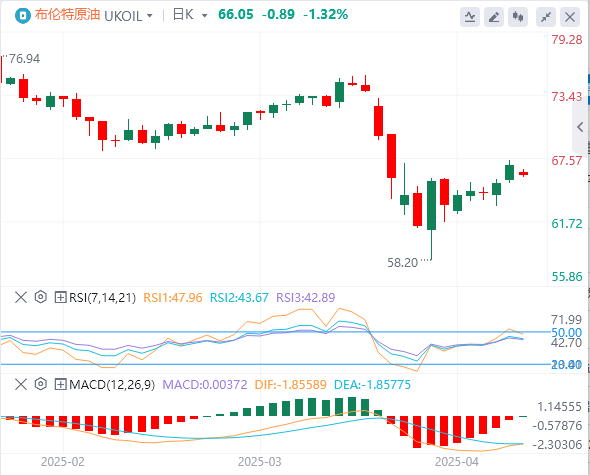Viewport: 590px width, 475px height.
Task: Open the UKOIL symbol dropdown arrow
Action: point(150,16)
